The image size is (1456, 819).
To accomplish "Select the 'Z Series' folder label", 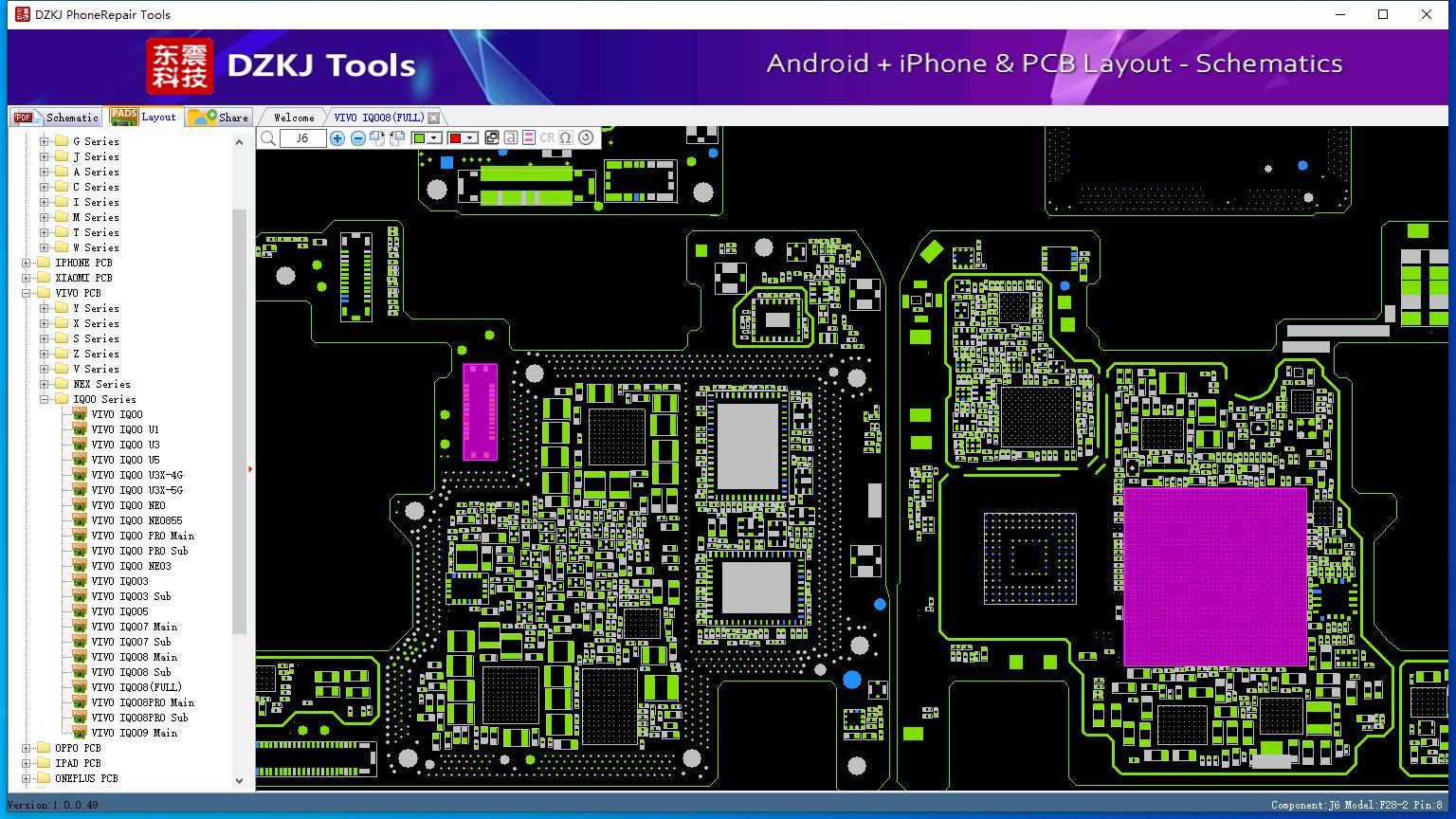I will 97,354.
